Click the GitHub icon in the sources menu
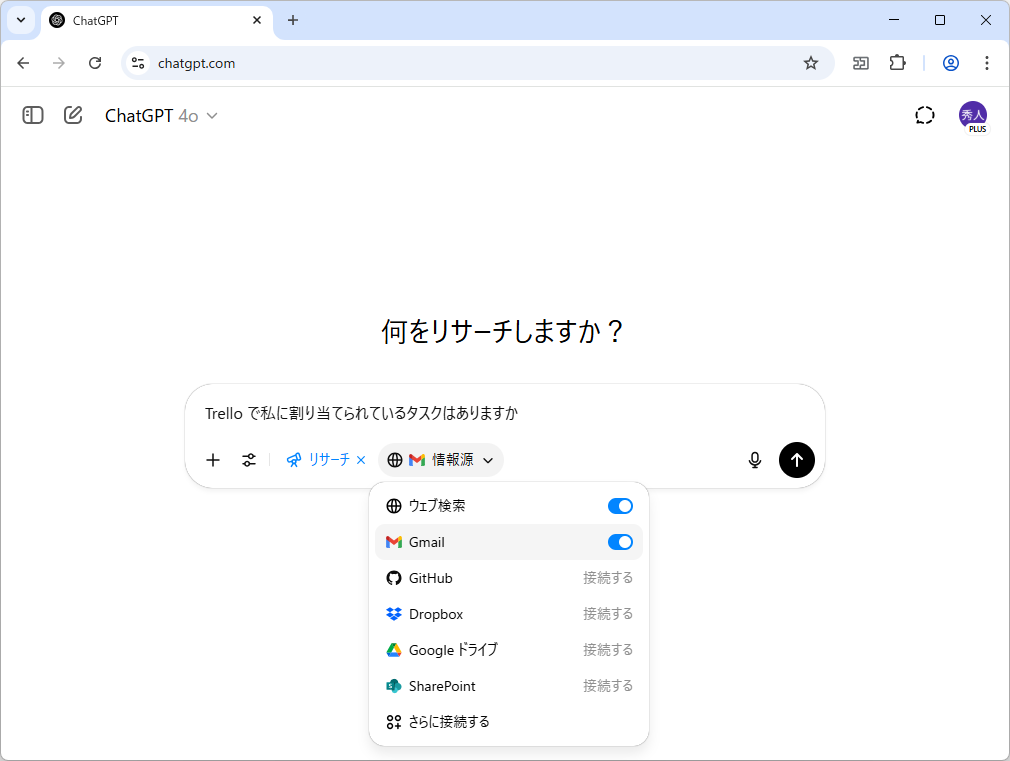 [x=393, y=577]
